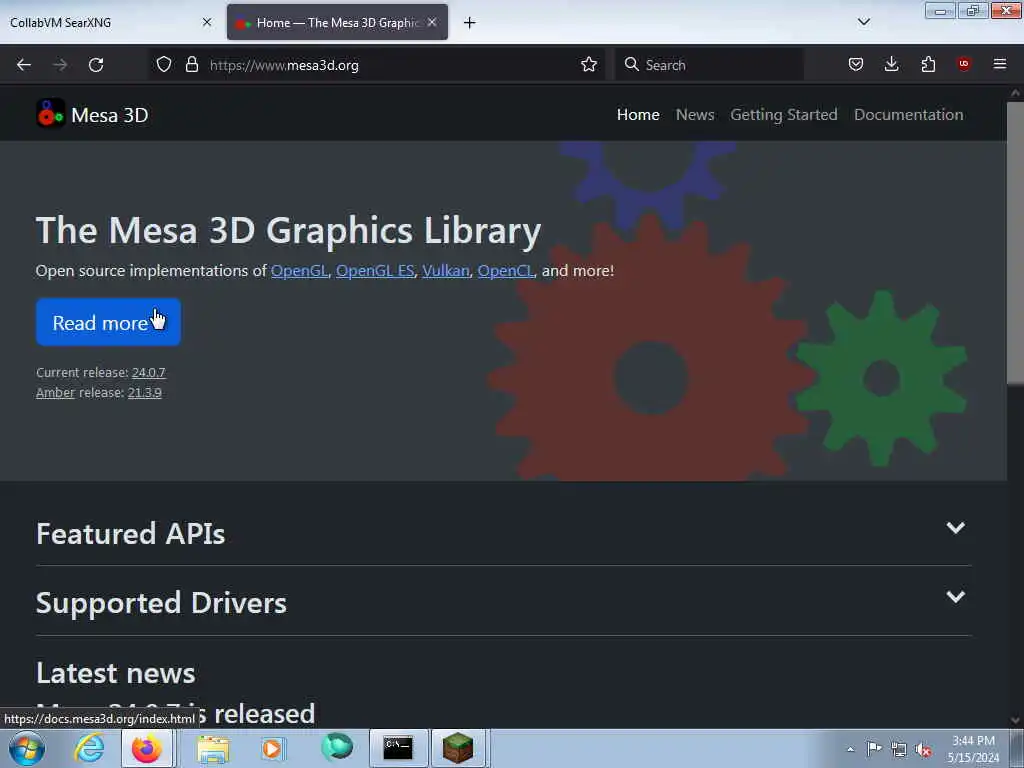Image resolution: width=1024 pixels, height=768 pixels.
Task: Close the CollabVM SearXNG tab
Action: tap(207, 22)
